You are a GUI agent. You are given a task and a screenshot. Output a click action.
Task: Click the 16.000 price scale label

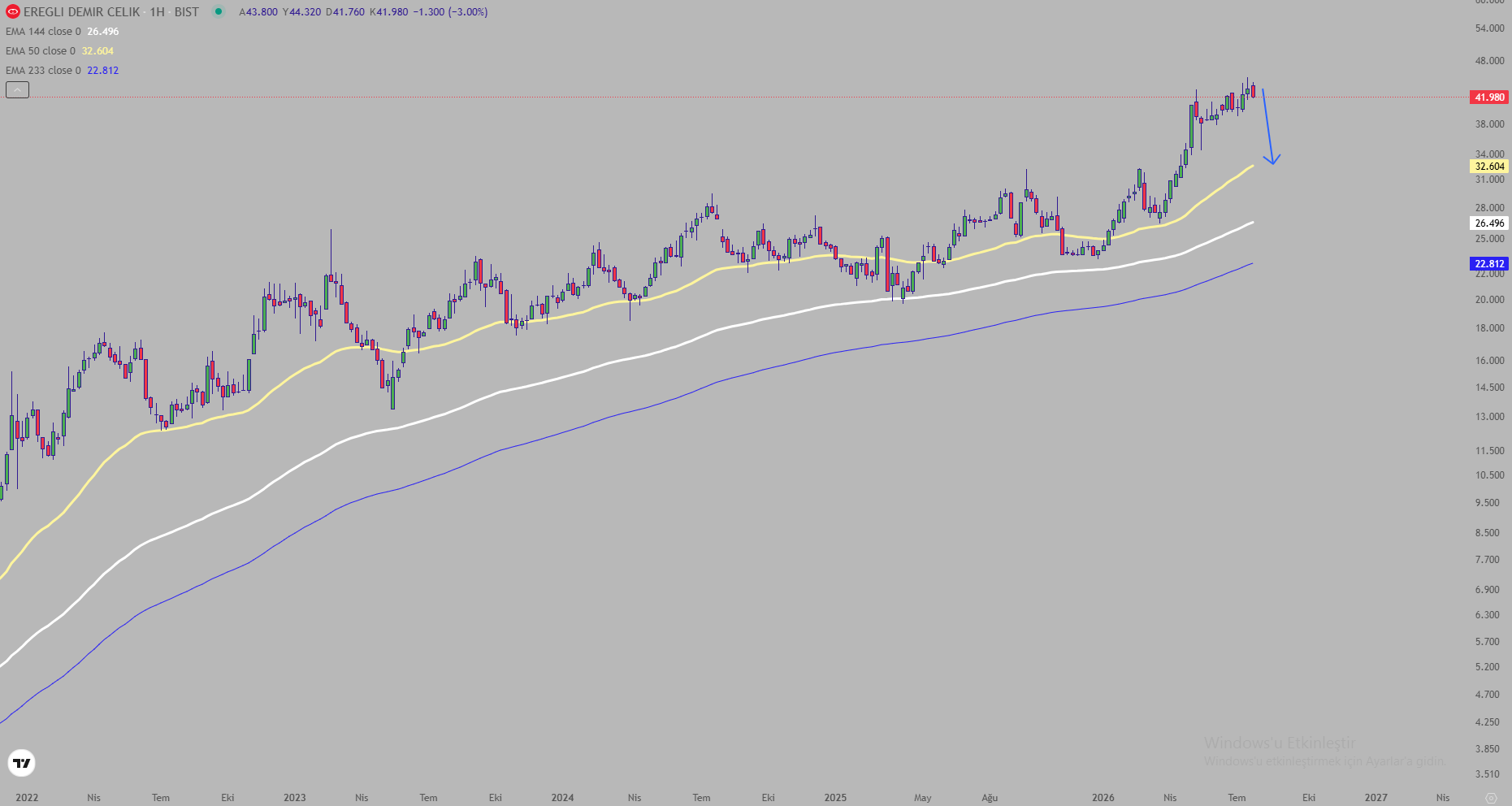[1490, 361]
